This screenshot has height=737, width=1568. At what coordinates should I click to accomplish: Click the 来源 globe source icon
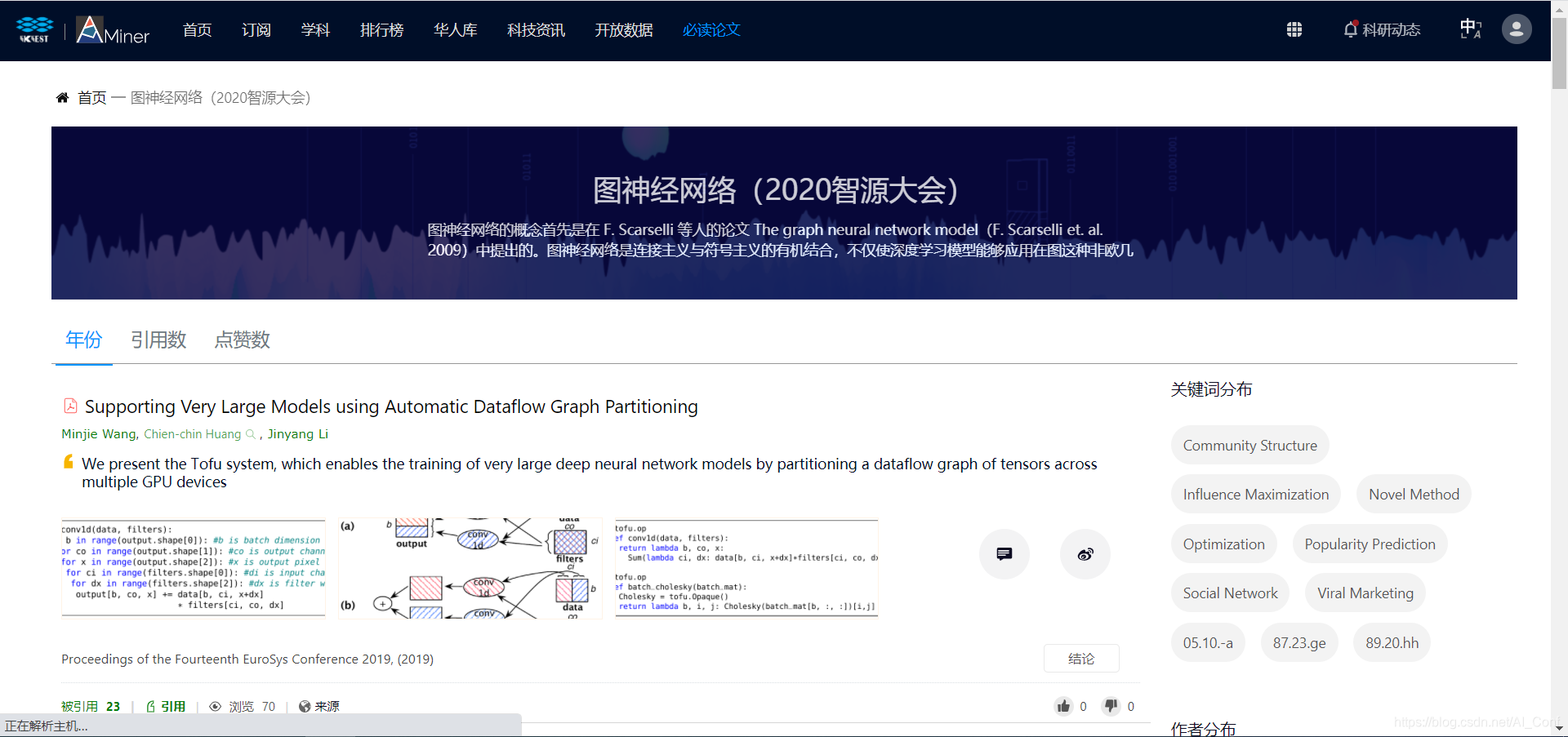point(305,706)
